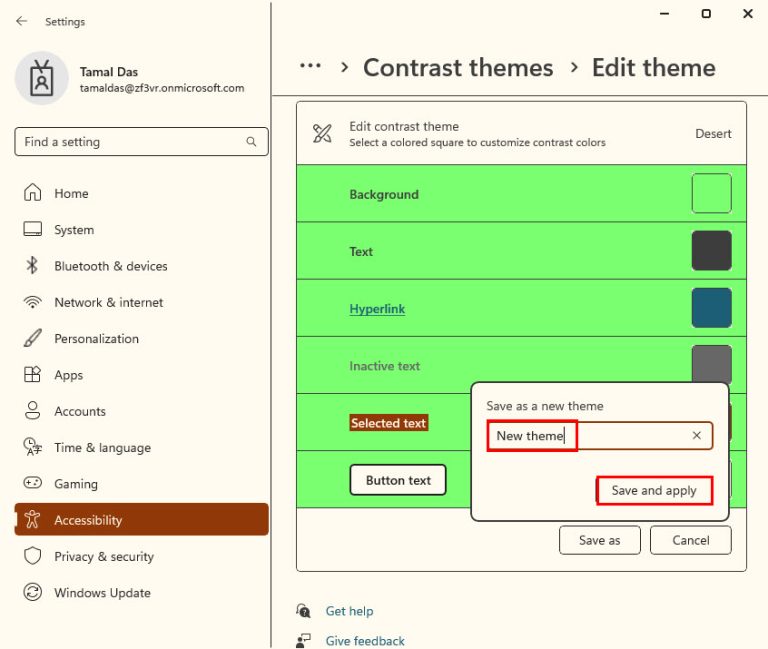Click the Privacy shield icon
This screenshot has height=649, width=768.
click(32, 555)
